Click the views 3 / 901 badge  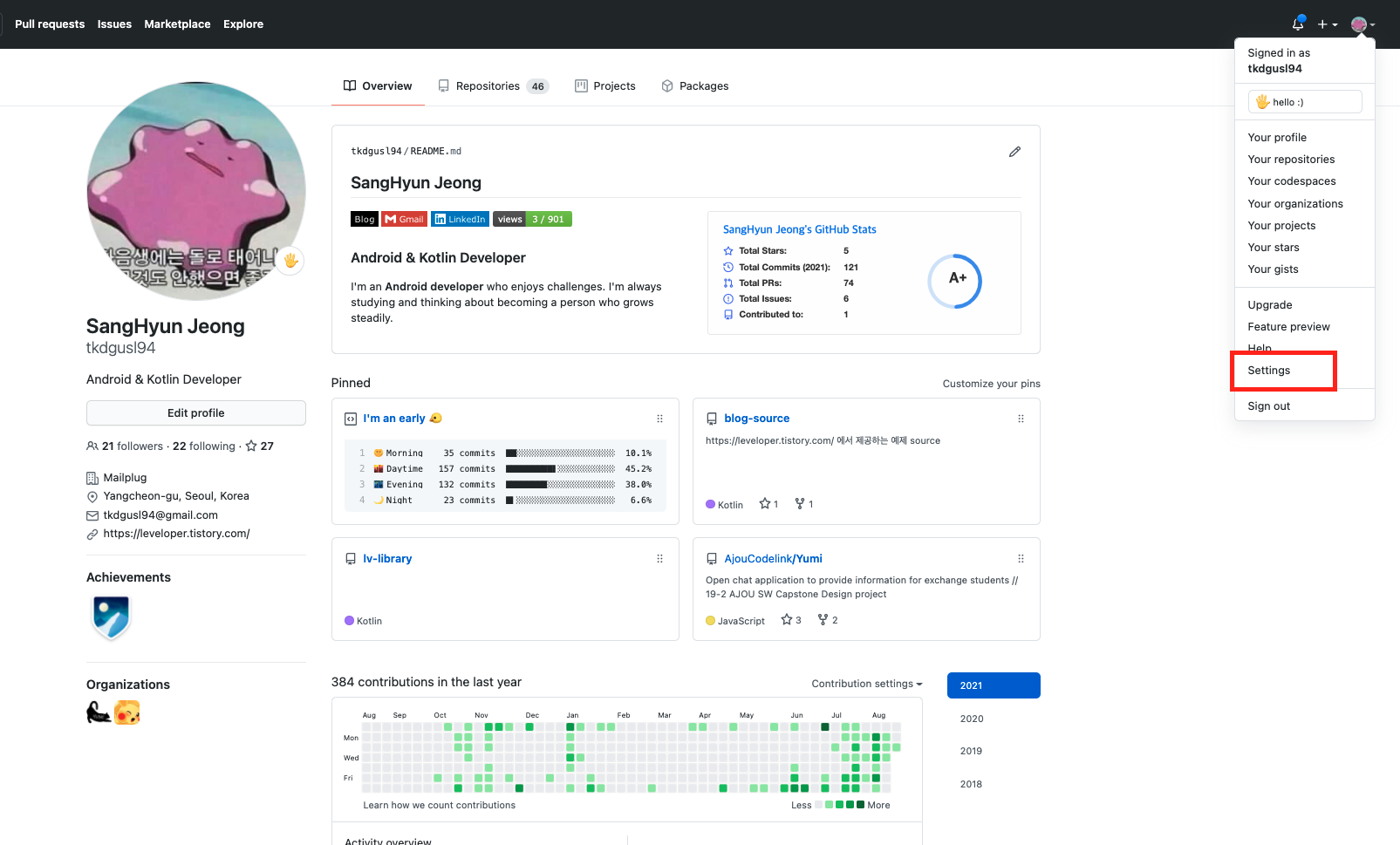pos(532,219)
